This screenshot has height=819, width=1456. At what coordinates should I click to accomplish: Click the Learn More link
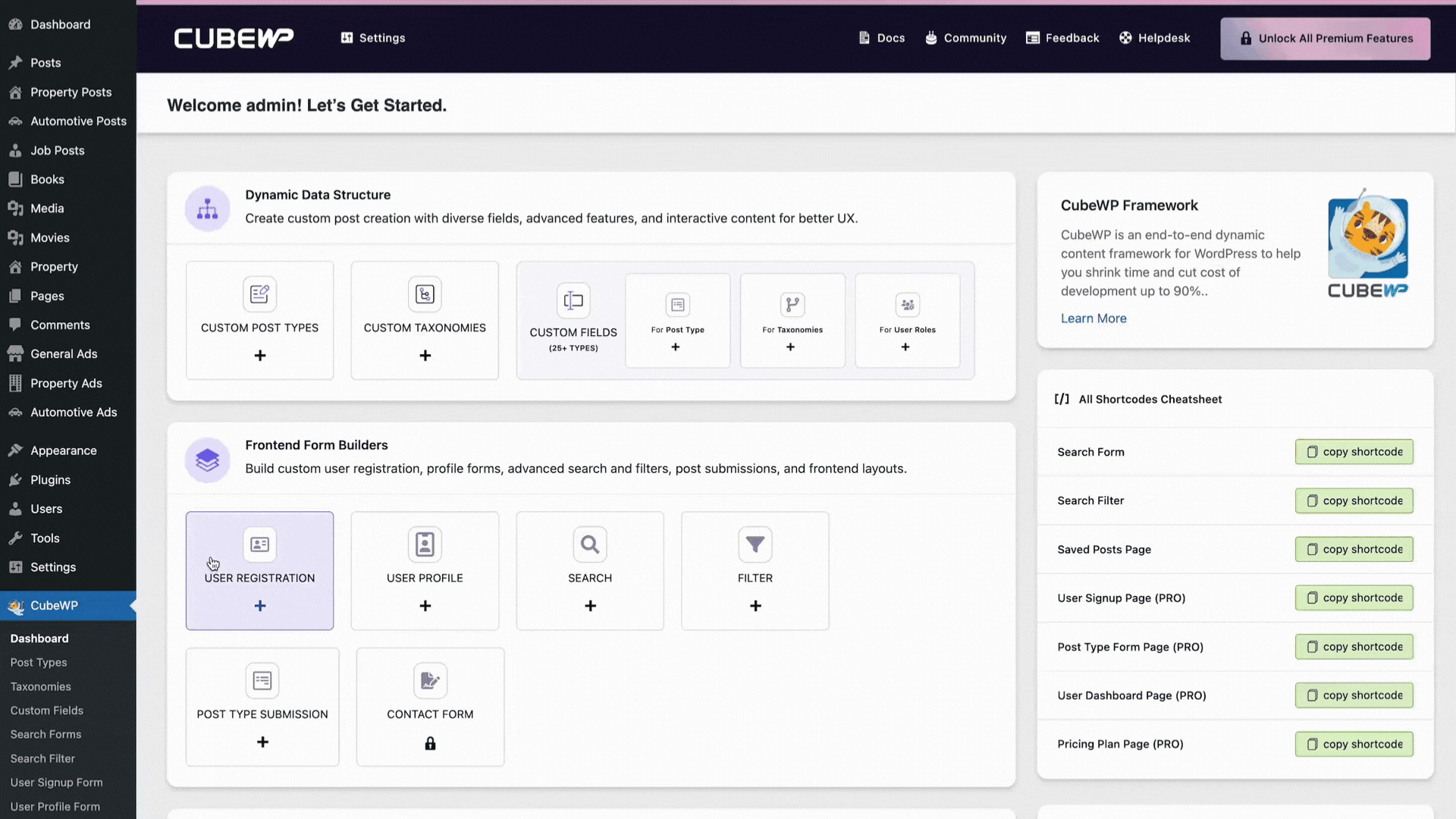point(1094,318)
